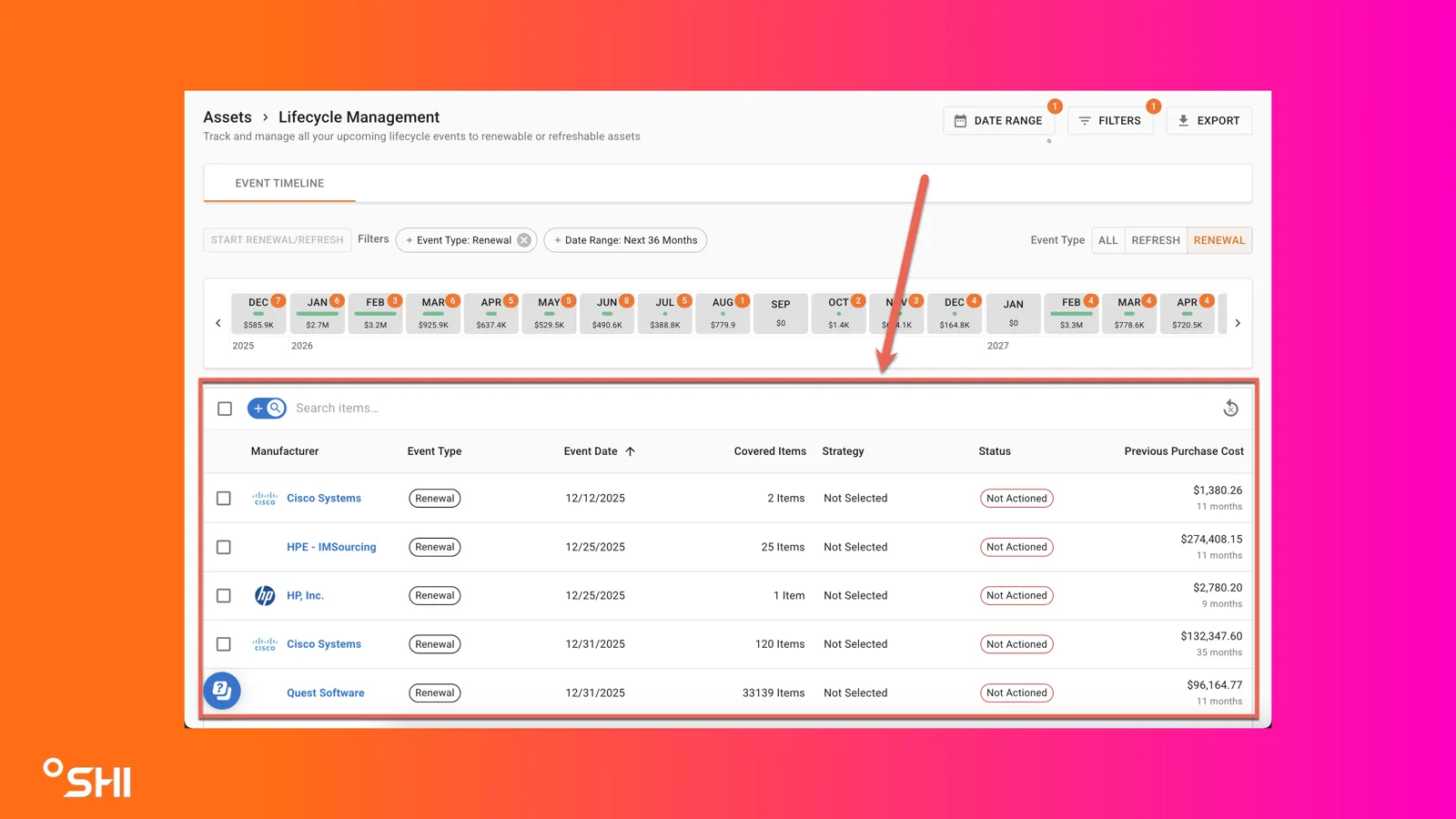Screen dimensions: 1456x819
Task: Sort by the Event Date arrow
Action: pyautogui.click(x=630, y=451)
